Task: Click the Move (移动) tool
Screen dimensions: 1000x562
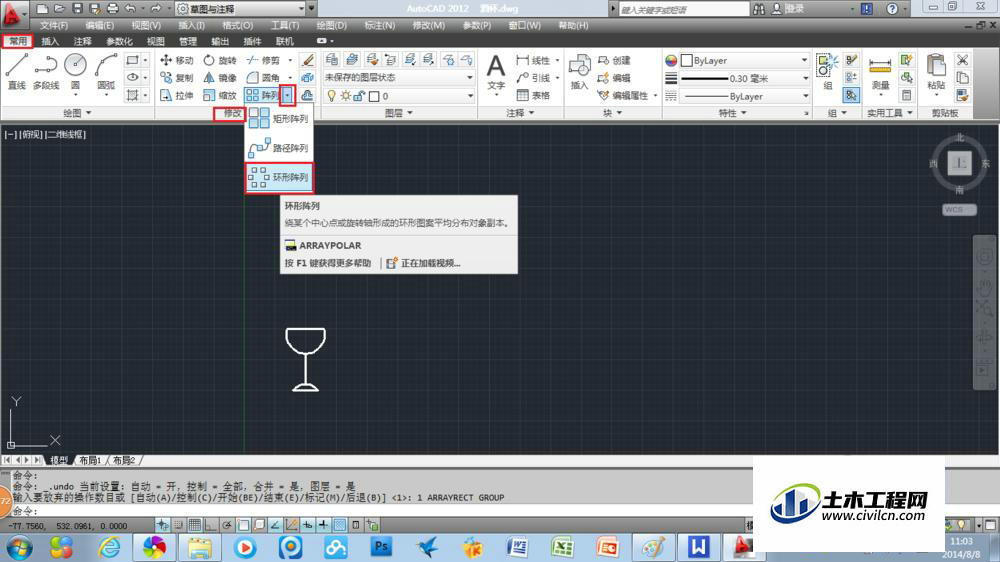Action: (177, 60)
